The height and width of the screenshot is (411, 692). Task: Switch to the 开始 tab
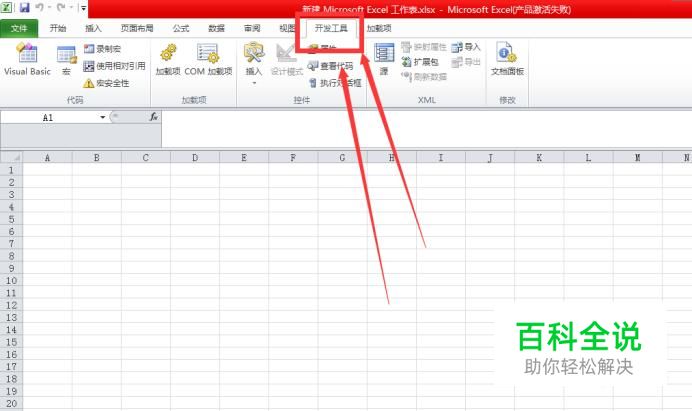coord(58,28)
